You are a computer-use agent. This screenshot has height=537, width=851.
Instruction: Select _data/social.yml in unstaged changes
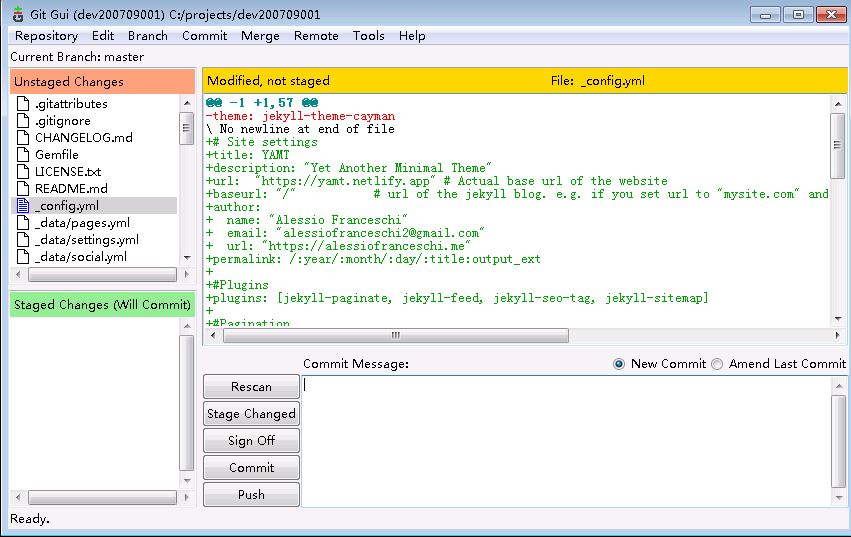point(80,257)
